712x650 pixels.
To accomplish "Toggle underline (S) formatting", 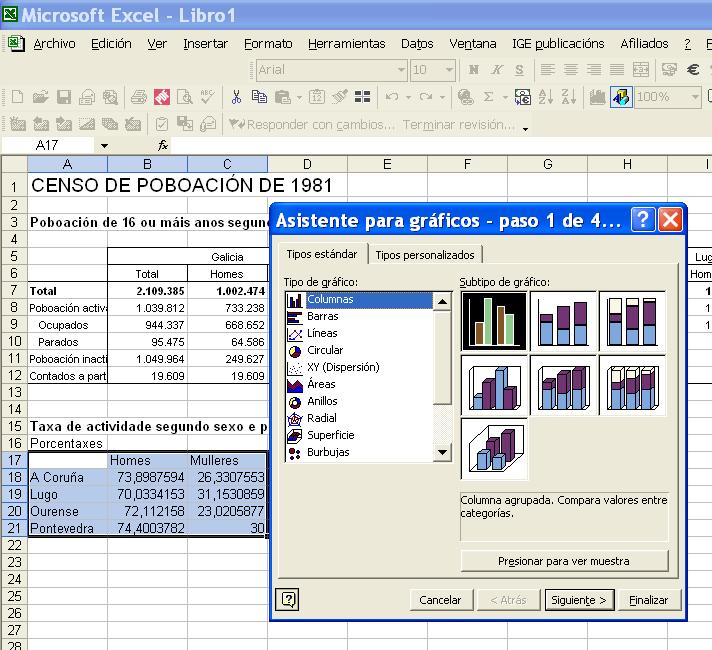I will 519,69.
